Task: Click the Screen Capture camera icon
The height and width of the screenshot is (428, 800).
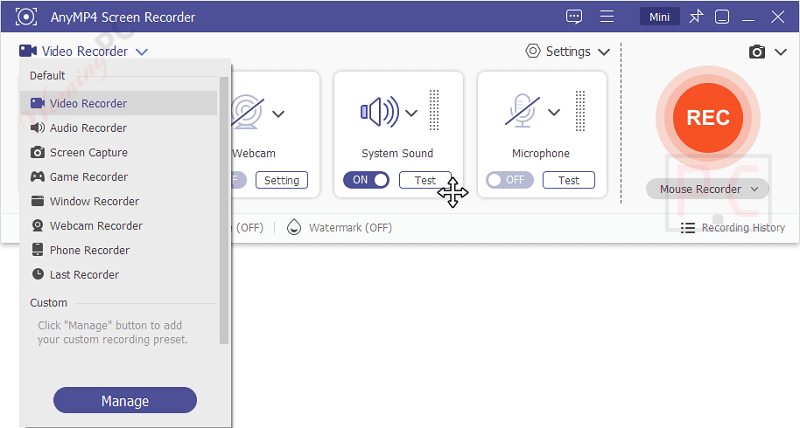Action: (37, 152)
